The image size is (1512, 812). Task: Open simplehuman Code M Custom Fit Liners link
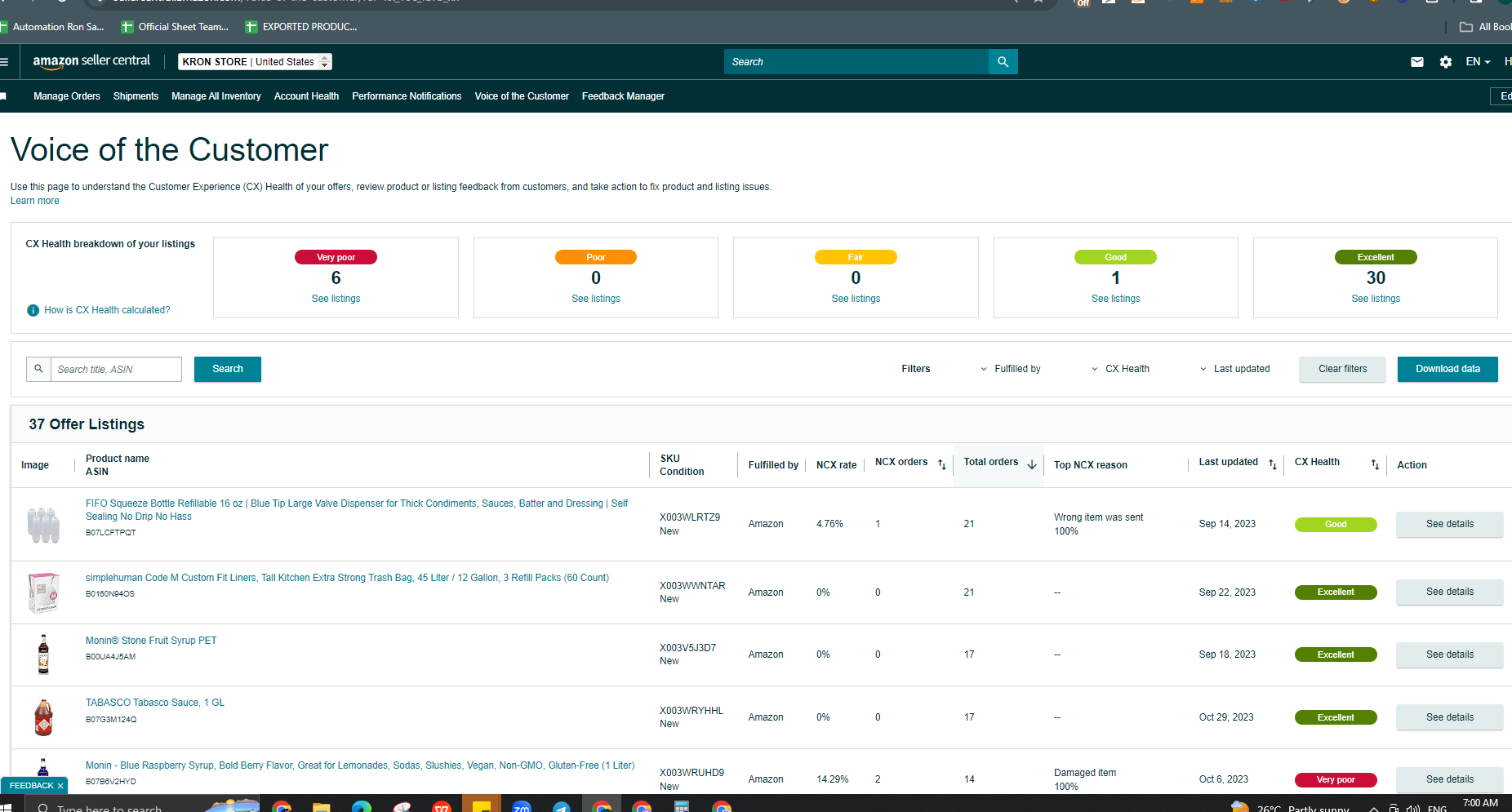point(347,578)
